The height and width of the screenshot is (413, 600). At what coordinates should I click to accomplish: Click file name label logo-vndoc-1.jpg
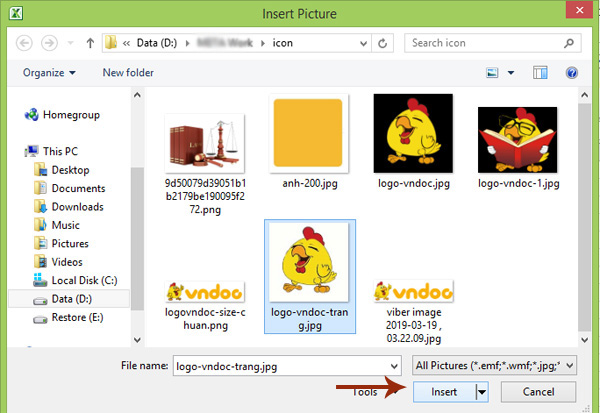coord(518,183)
